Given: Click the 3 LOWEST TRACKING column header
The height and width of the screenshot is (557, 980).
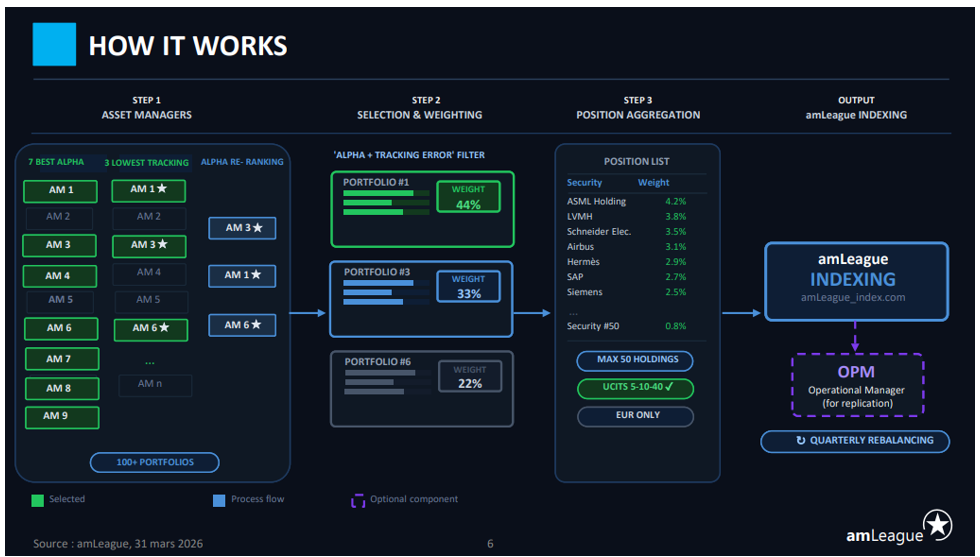Looking at the screenshot, I should click(146, 163).
